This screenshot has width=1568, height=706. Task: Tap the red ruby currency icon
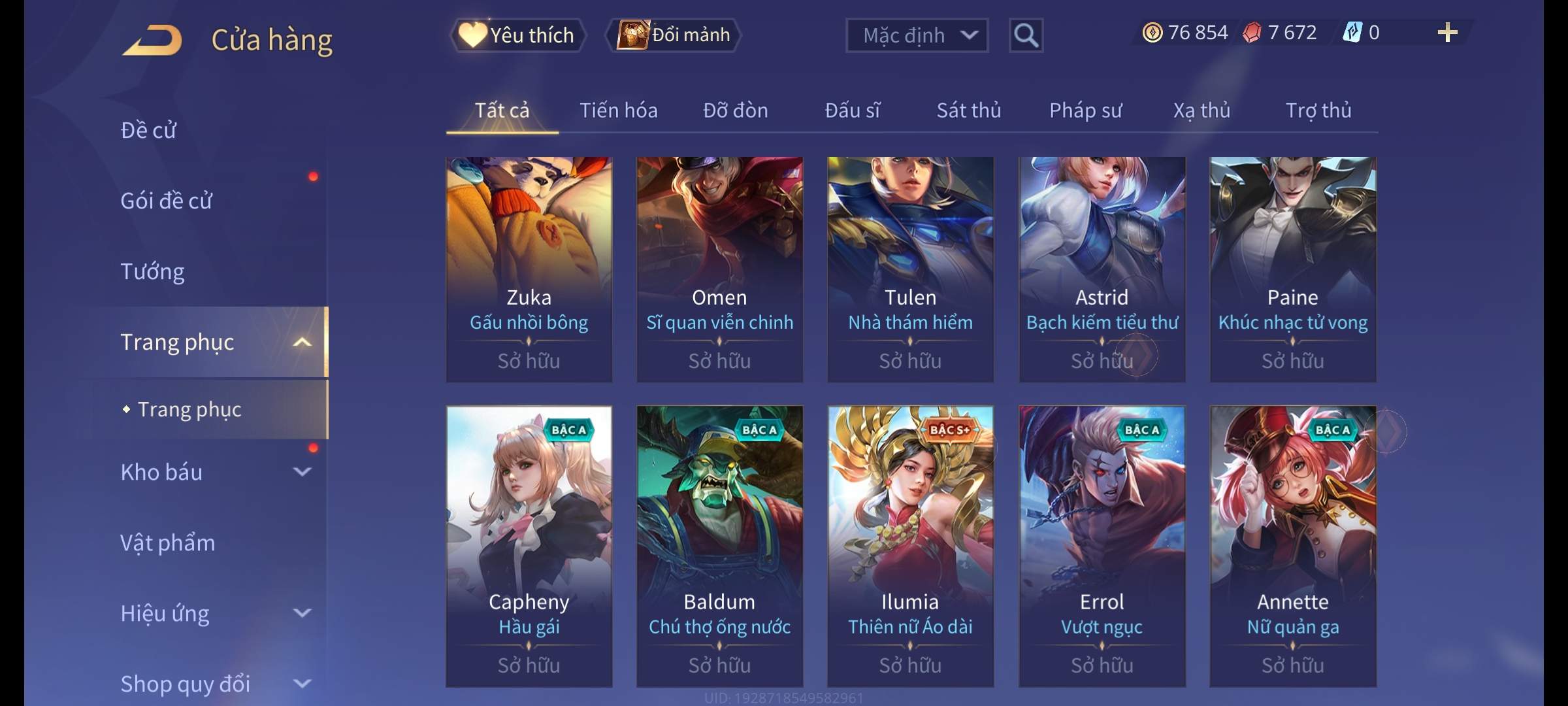[x=1252, y=33]
